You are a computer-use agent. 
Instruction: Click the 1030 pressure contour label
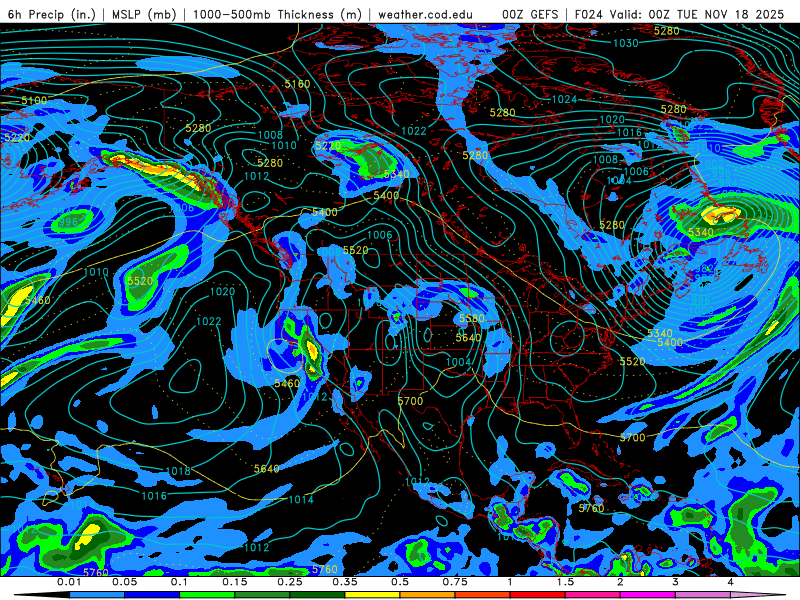click(626, 43)
